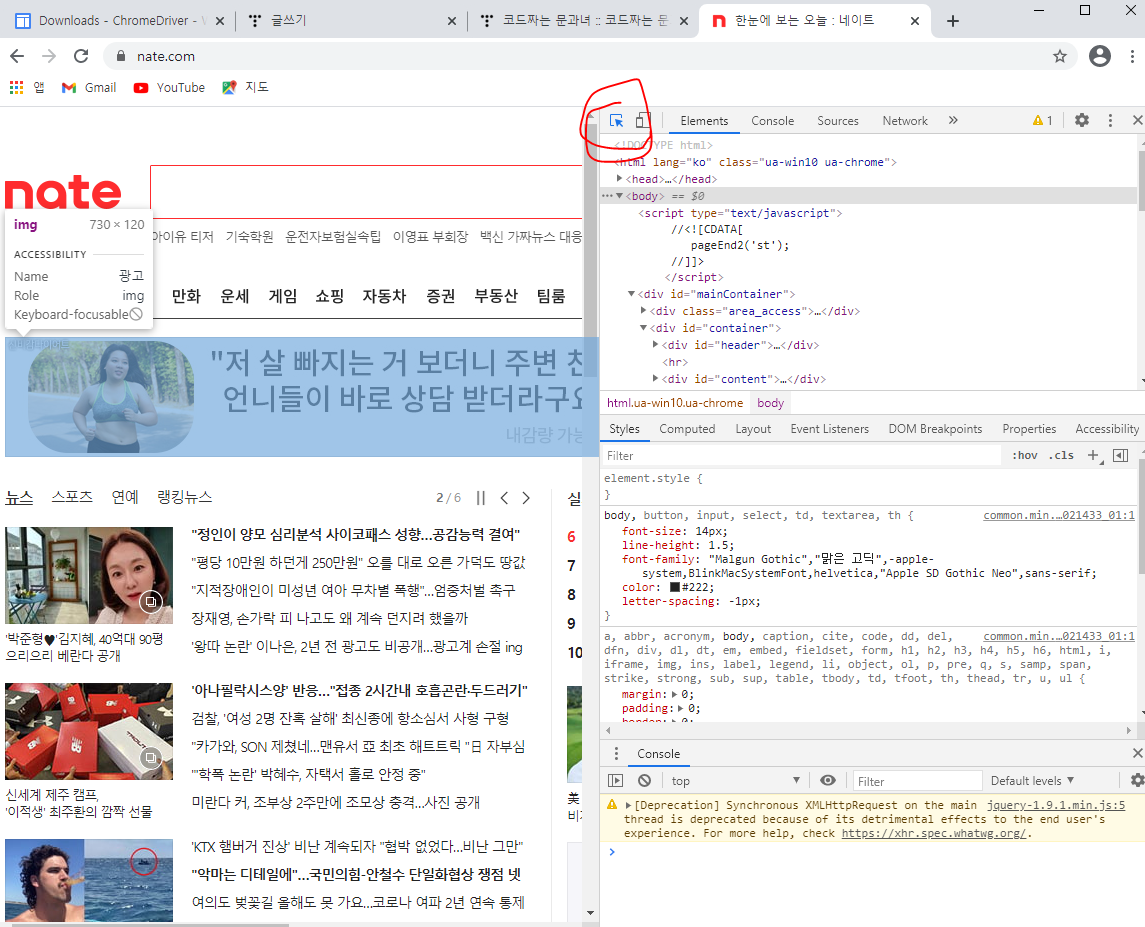Open the jquery-1.9.1.min.js:5 link
This screenshot has height=927, width=1145.
click(1055, 805)
